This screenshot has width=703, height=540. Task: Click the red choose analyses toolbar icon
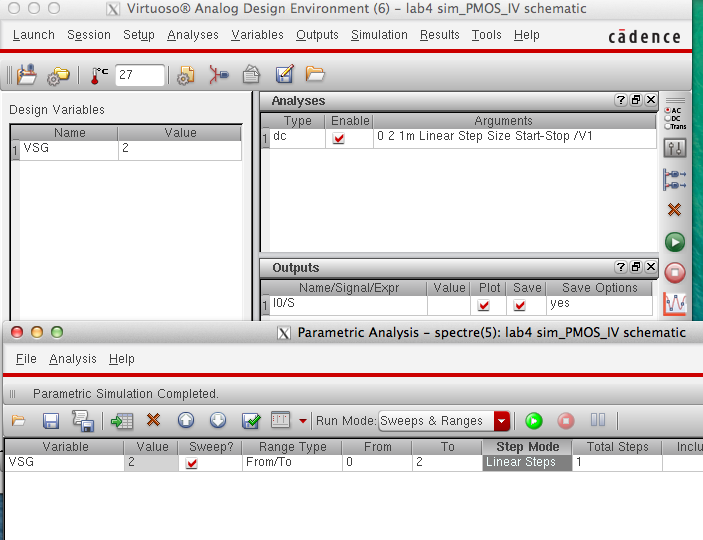218,74
